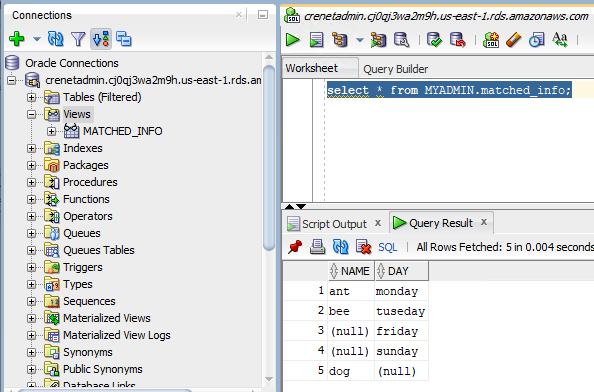
Task: Click the delete row red X icon
Action: 363,247
